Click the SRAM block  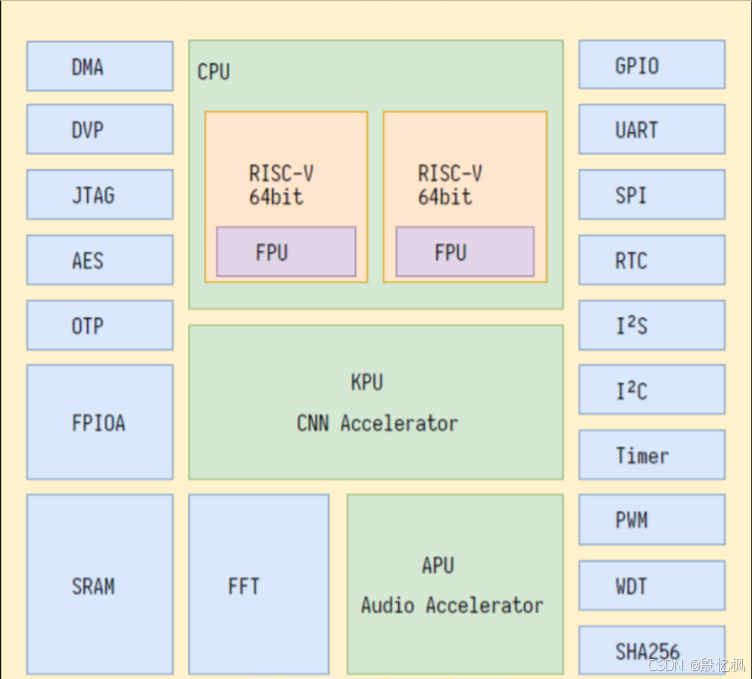pyautogui.click(x=100, y=585)
